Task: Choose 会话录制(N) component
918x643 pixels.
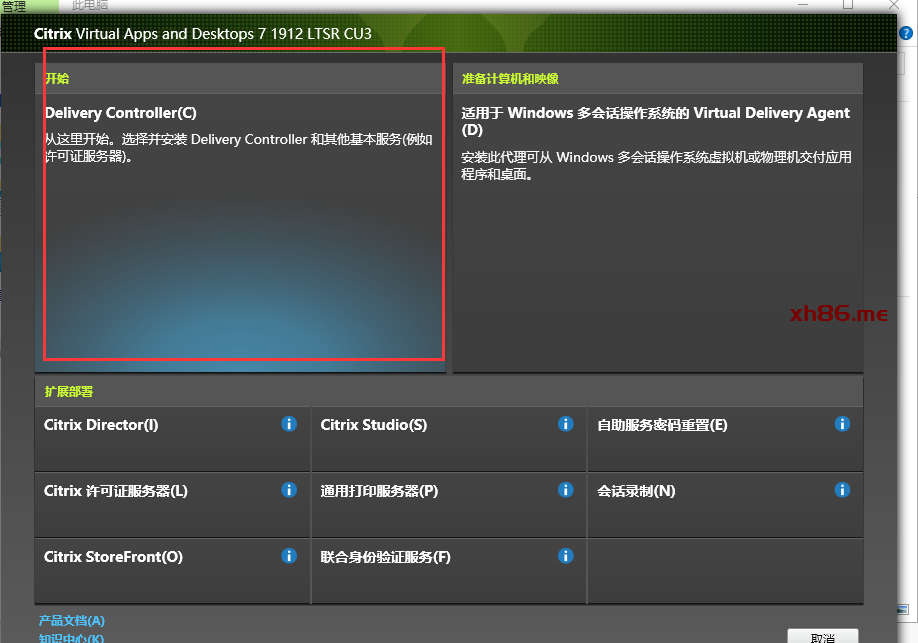Action: 725,505
